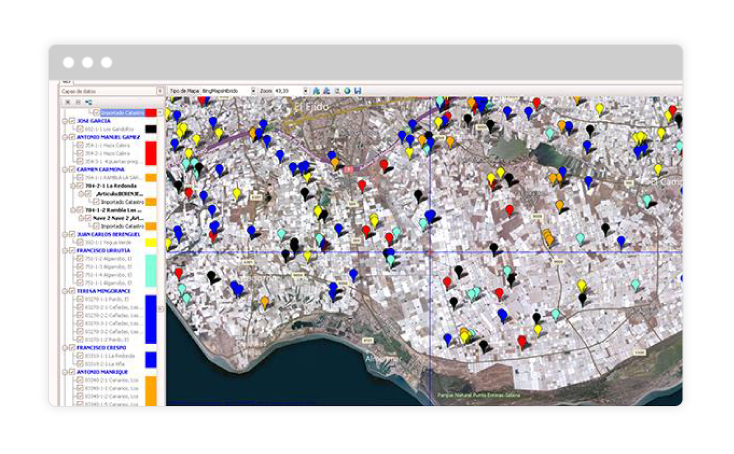Image resolution: width=734 pixels, height=454 pixels.
Task: Toggle the FRANCISCO CRESPO checkbox
Action: tap(73, 347)
